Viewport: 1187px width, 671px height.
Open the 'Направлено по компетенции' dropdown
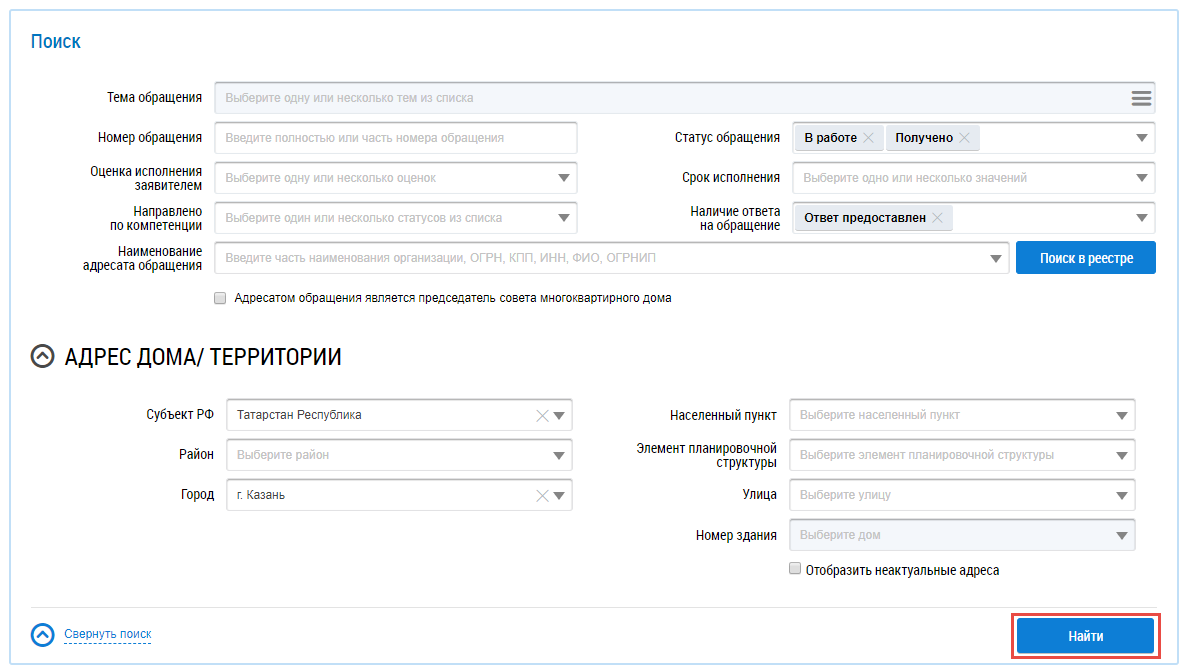click(564, 218)
